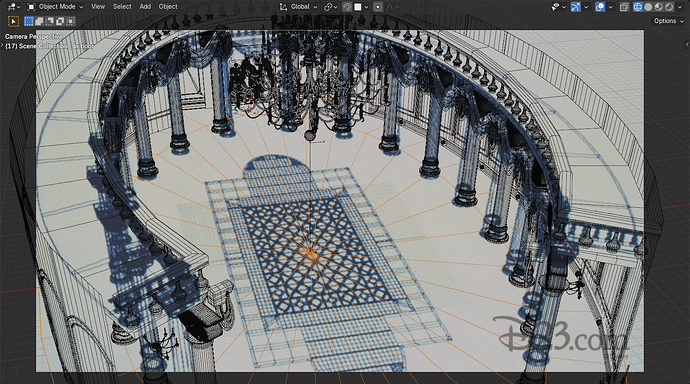Choose the Invert Selection mode
The width and height of the screenshot is (690, 384).
60,21
